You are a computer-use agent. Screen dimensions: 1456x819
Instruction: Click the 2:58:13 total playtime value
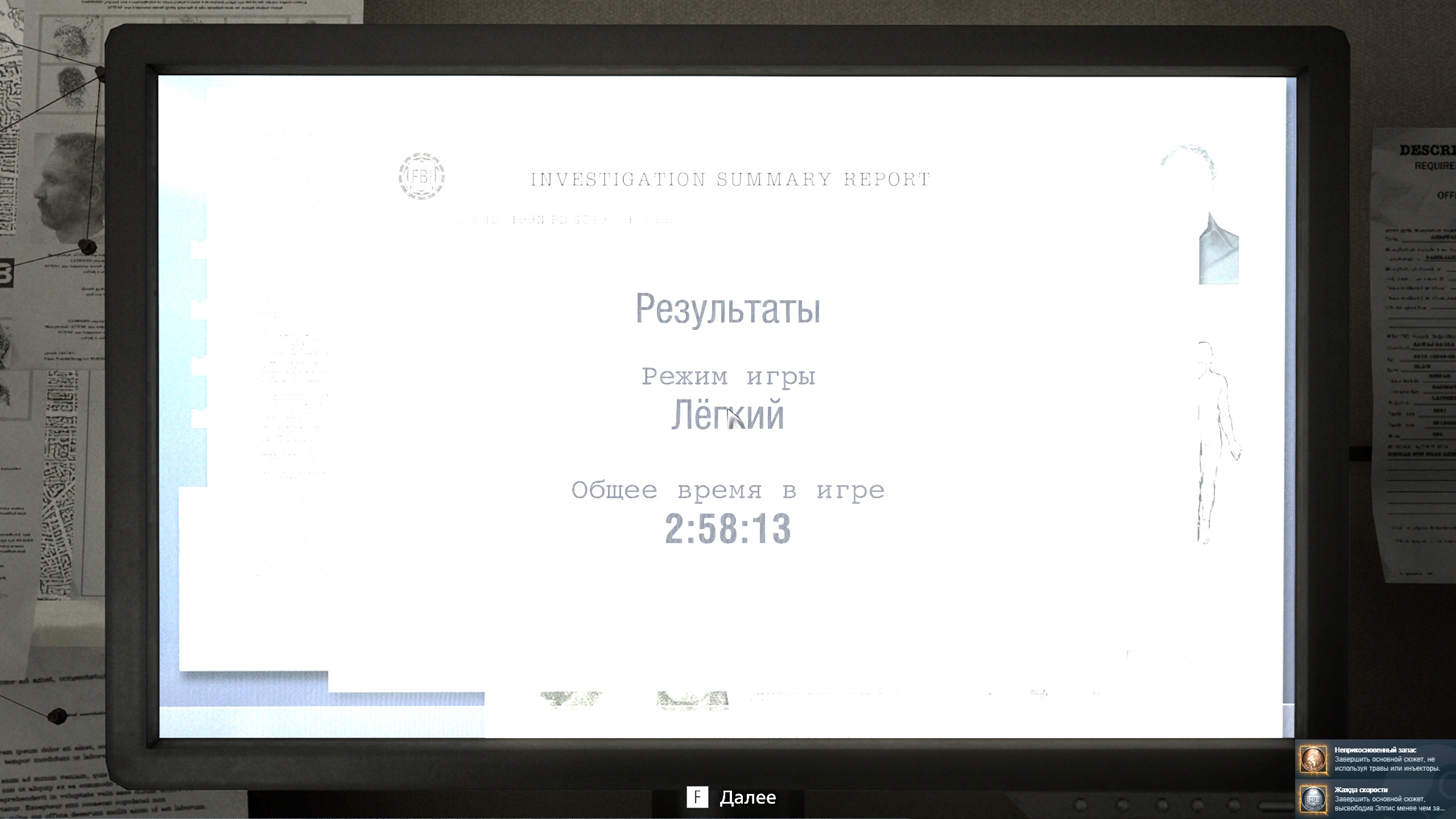727,529
